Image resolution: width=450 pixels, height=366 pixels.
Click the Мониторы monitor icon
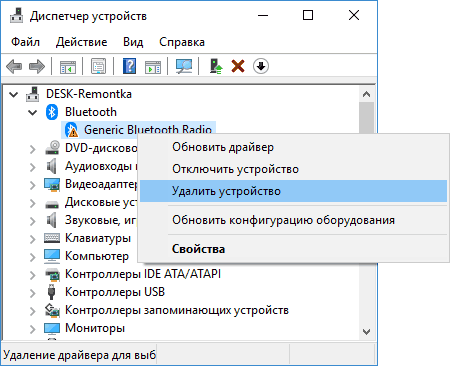pos(52,328)
